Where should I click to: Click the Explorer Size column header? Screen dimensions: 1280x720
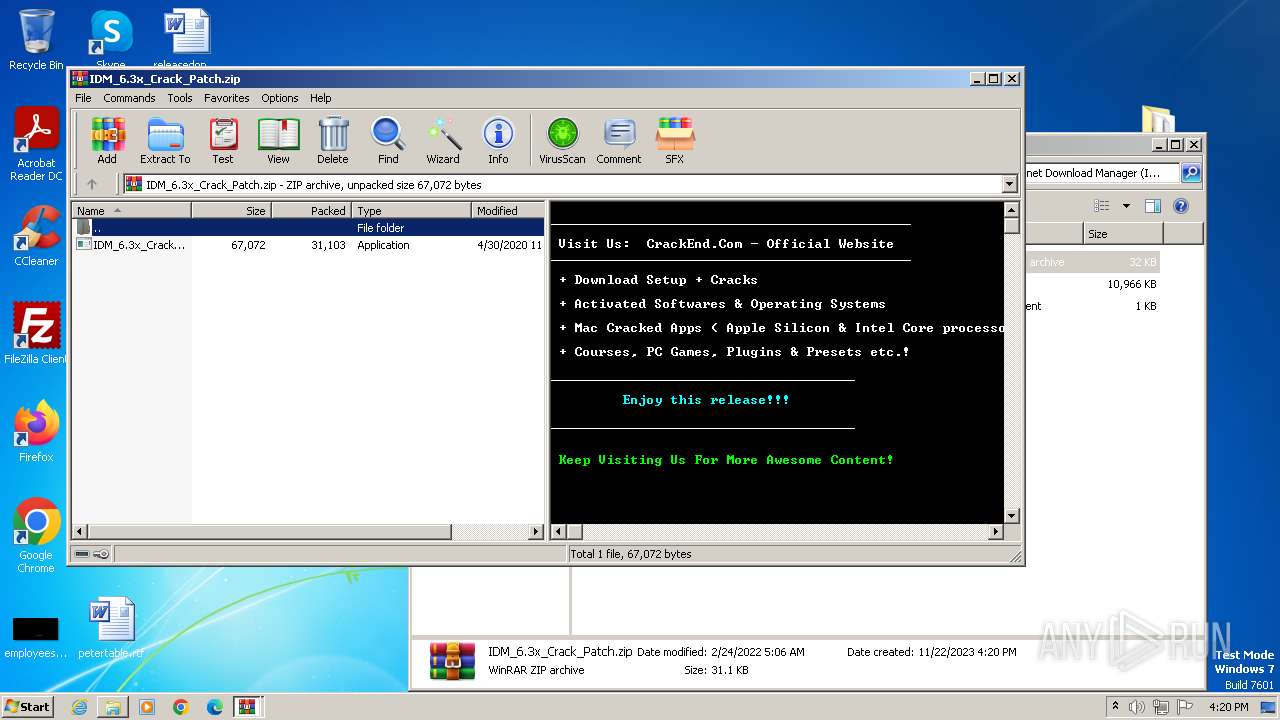click(1123, 234)
